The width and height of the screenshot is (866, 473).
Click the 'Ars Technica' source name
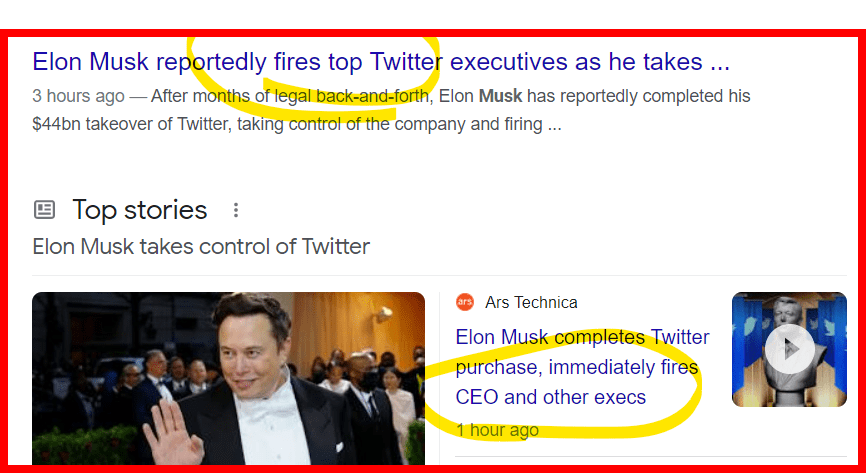tap(531, 302)
